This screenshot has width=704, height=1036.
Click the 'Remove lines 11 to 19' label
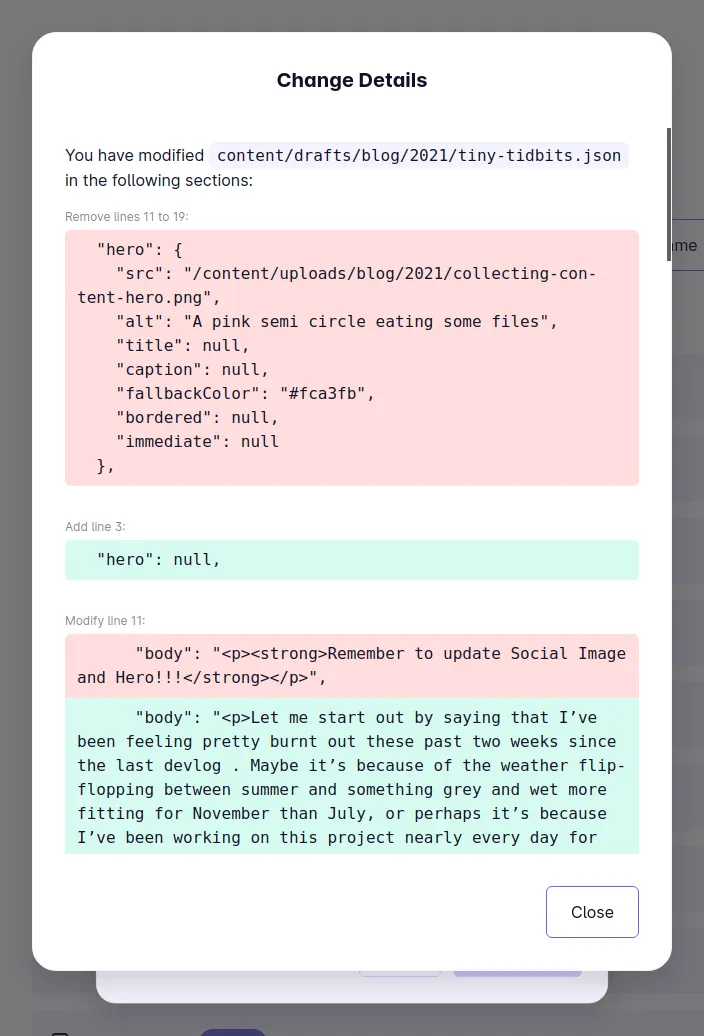126,217
